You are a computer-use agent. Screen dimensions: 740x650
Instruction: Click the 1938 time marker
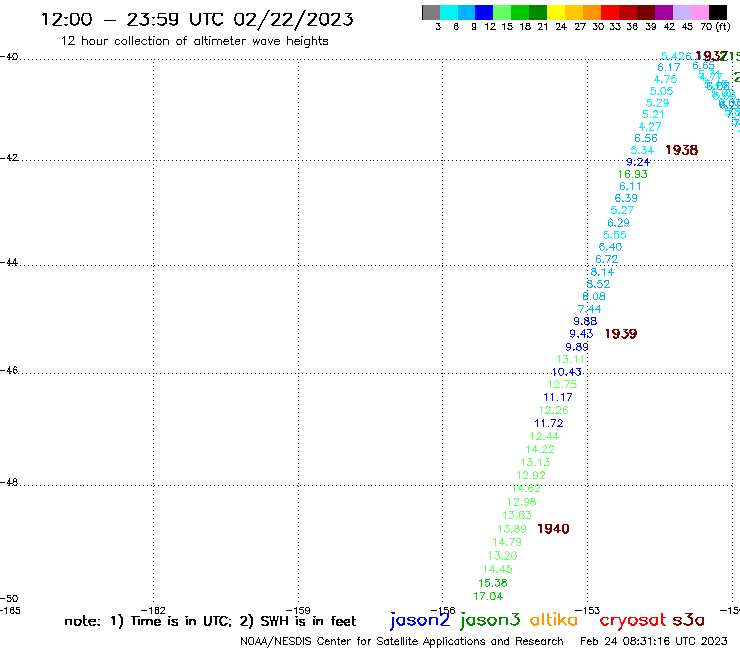click(681, 150)
